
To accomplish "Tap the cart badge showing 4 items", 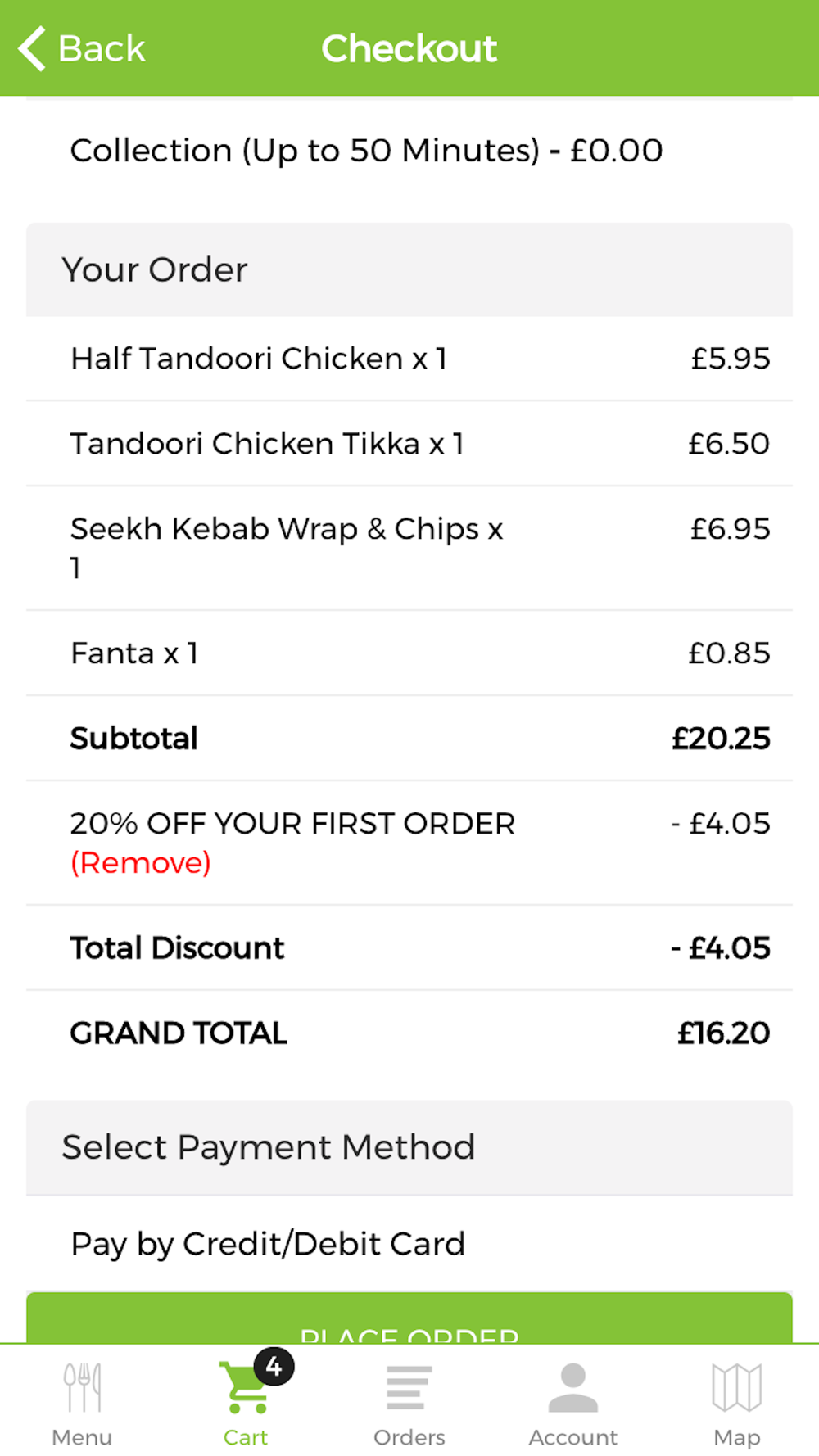I will click(274, 1366).
